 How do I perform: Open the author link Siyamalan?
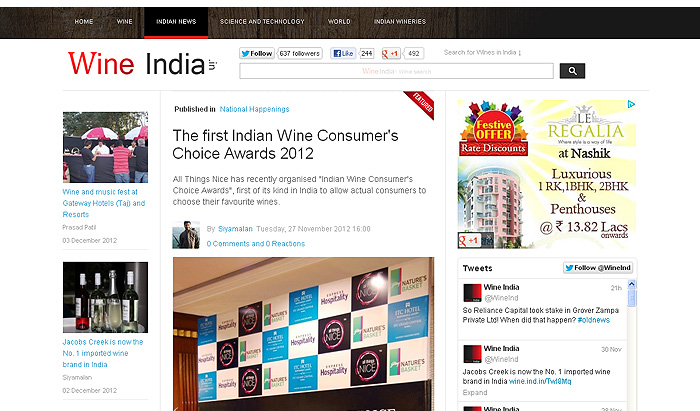pyautogui.click(x=235, y=229)
